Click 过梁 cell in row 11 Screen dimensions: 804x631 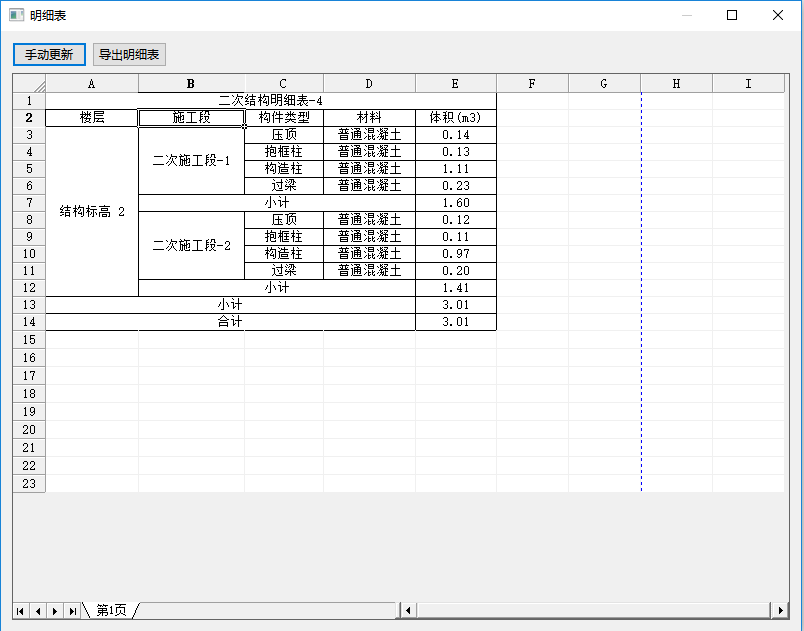284,271
